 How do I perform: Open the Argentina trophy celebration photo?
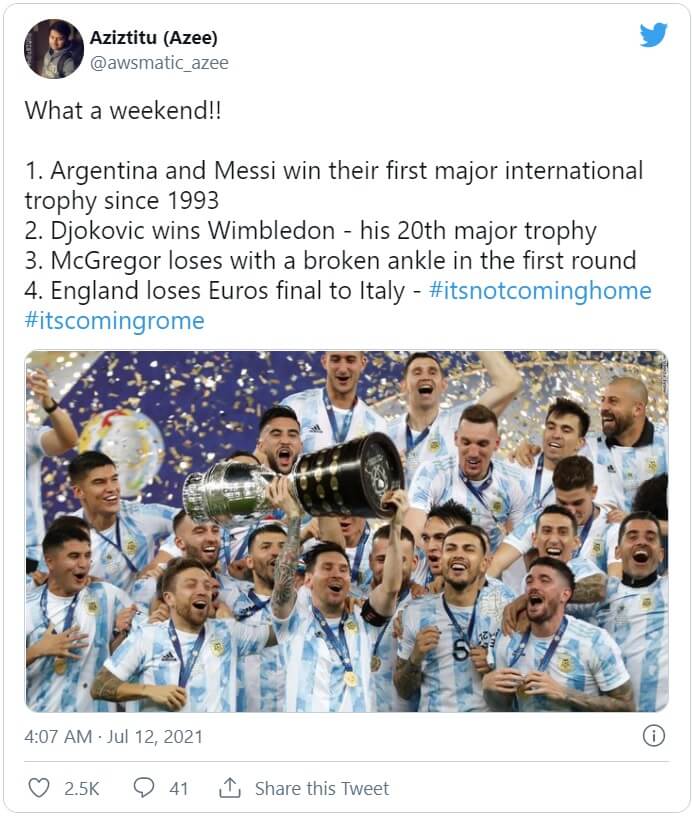[346, 530]
